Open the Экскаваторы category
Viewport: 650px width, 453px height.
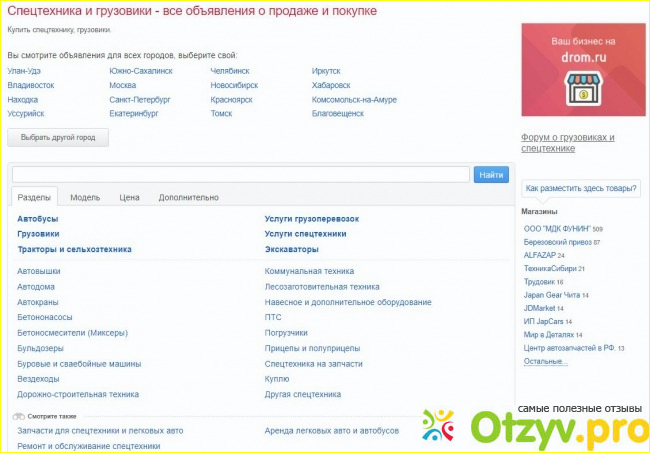click(x=292, y=249)
